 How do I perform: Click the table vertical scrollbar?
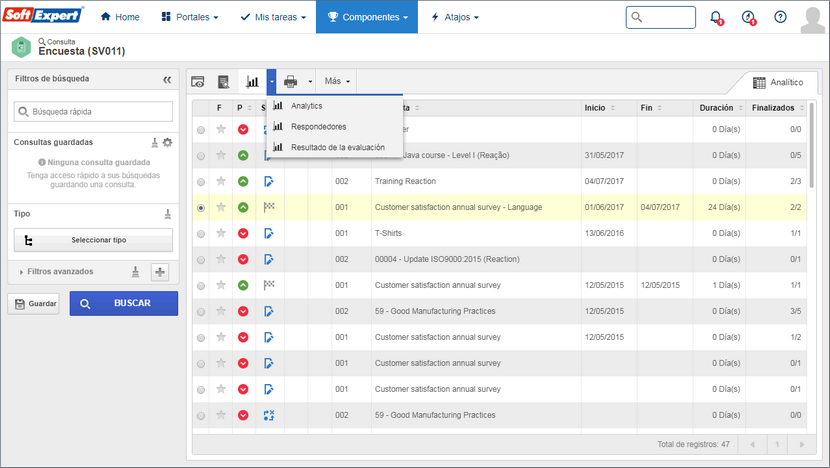pos(811,145)
